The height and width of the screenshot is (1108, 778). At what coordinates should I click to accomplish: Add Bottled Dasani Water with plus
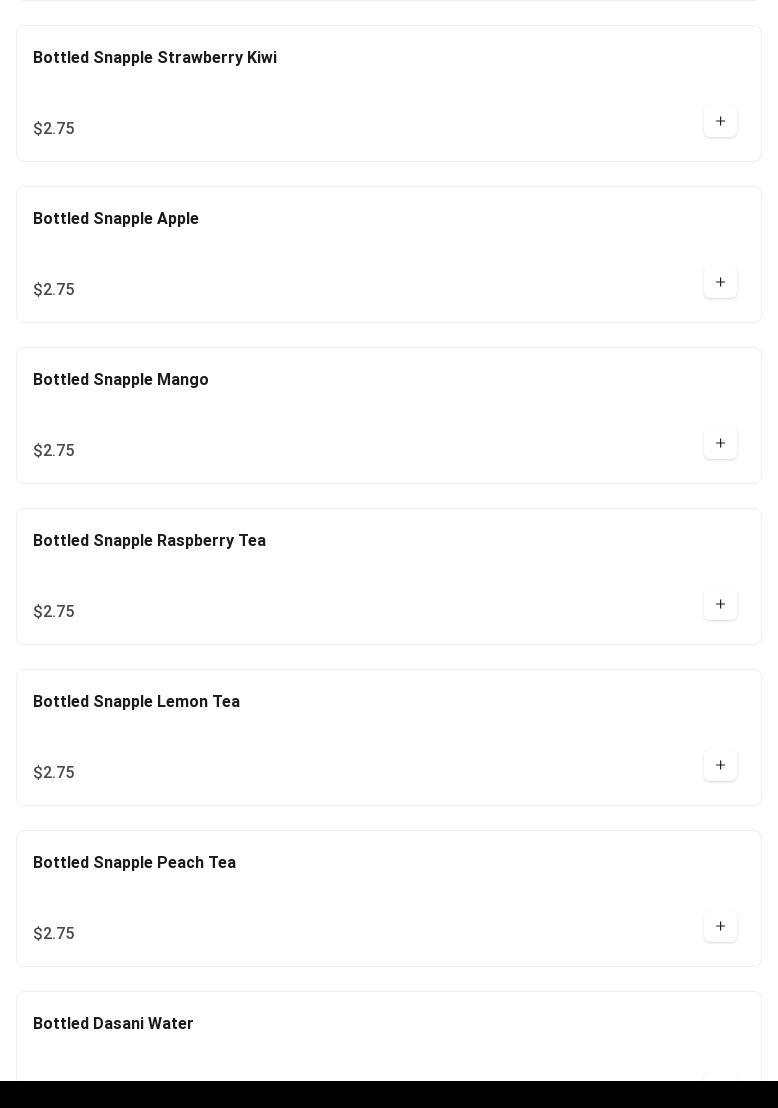point(720,1076)
